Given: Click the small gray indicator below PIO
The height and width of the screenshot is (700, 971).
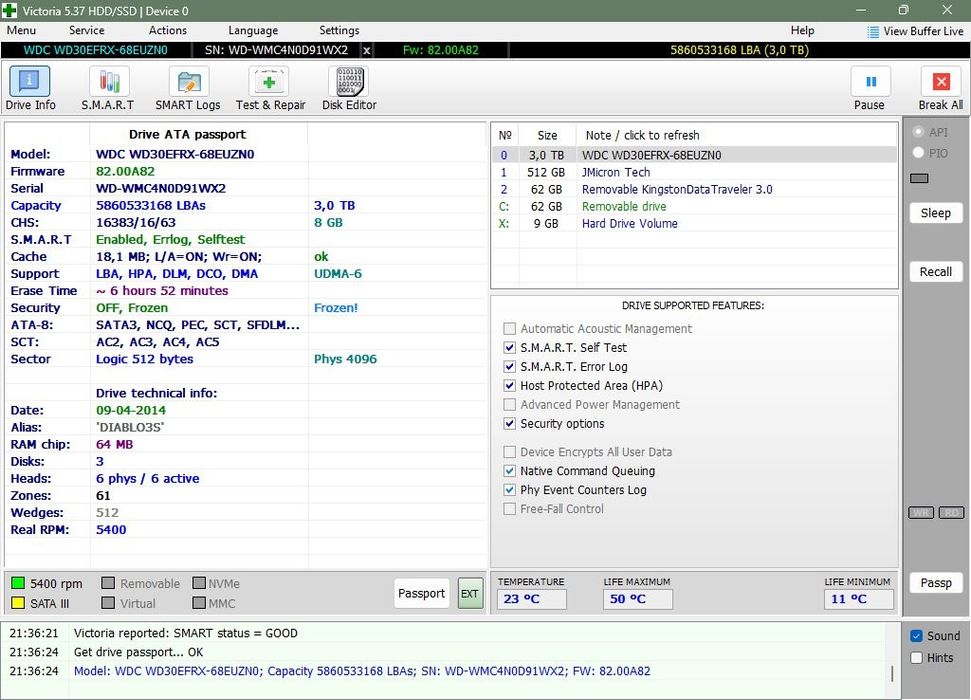Looking at the screenshot, I should (919, 178).
